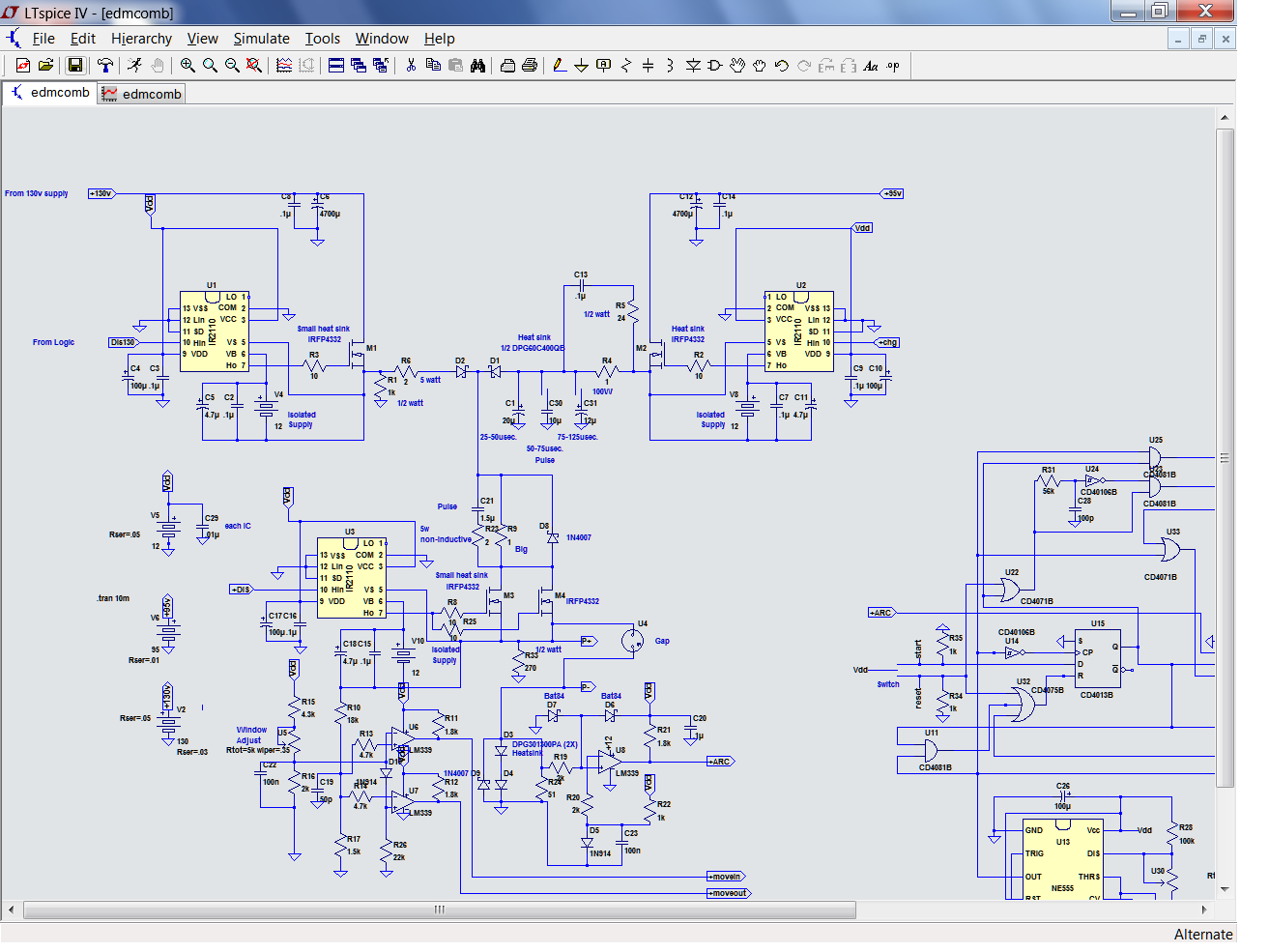
Task: Open the Tools menu
Action: (x=323, y=39)
